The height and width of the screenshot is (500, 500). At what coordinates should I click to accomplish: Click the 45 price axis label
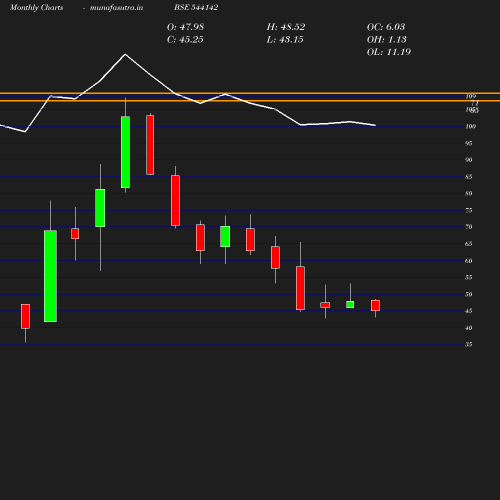point(469,311)
